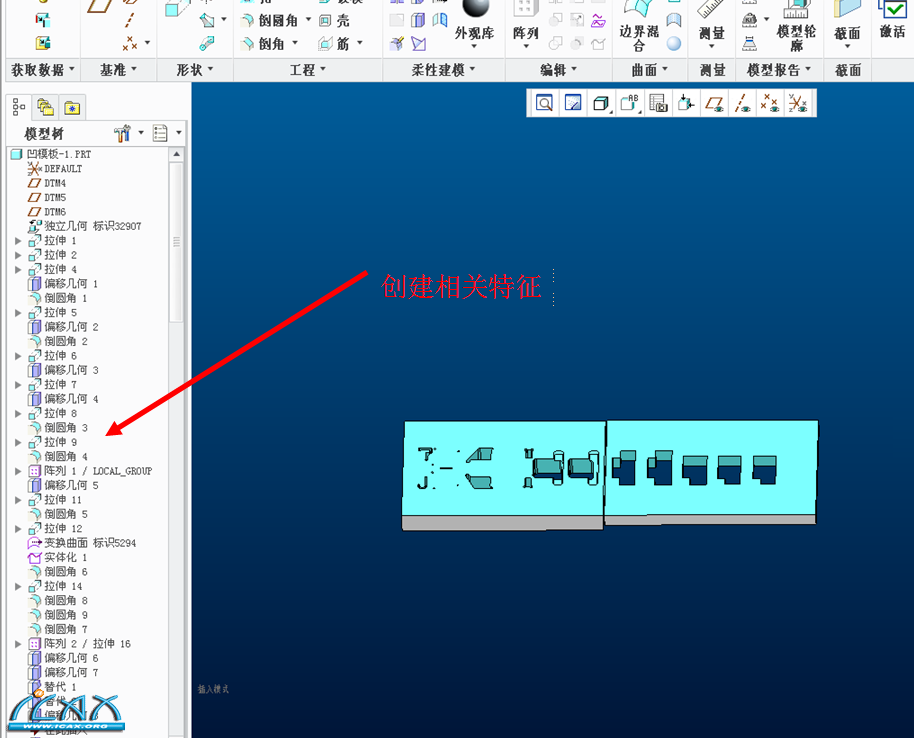Select the 变换曲面 标识5294 feature

point(82,543)
